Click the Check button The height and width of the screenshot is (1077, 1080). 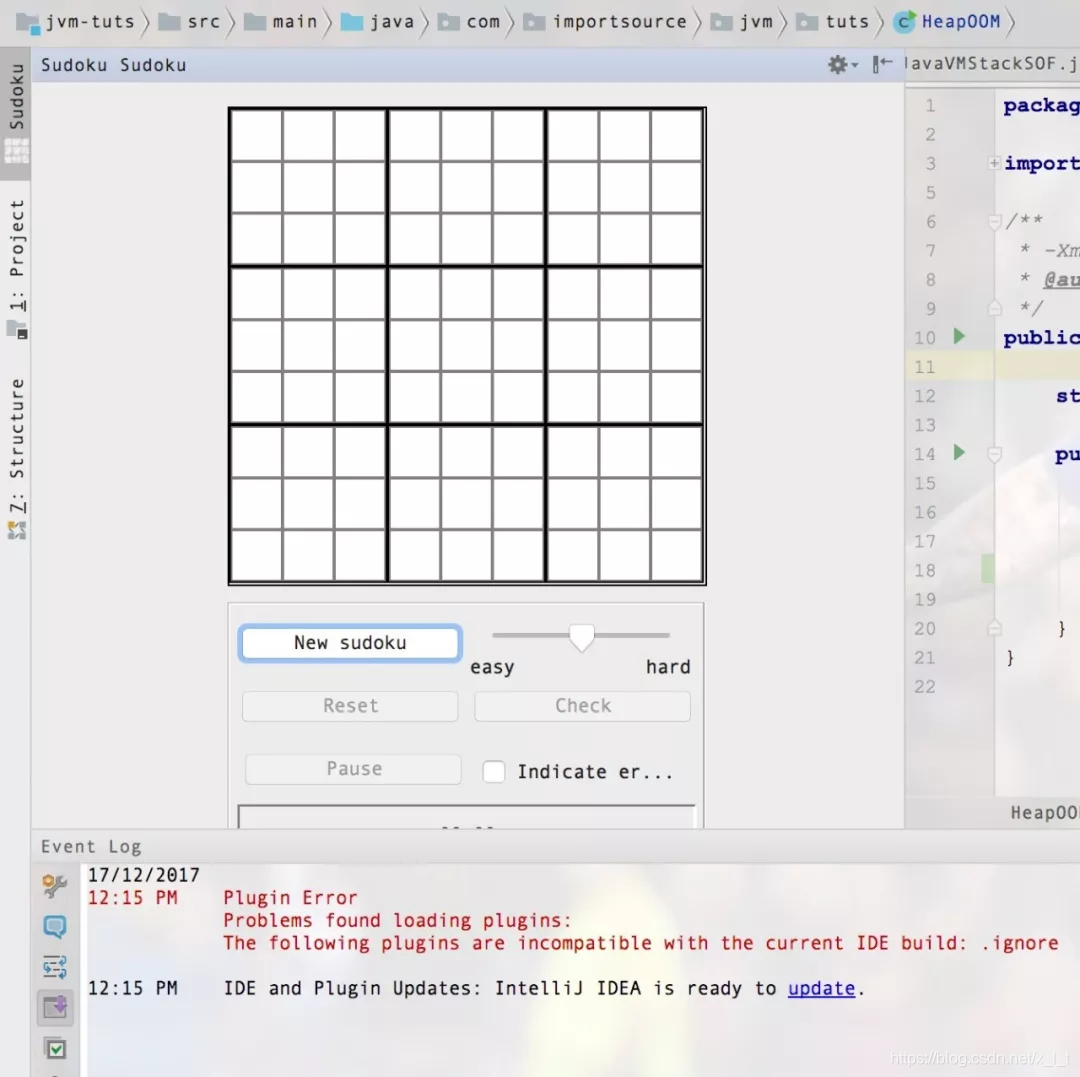click(583, 706)
